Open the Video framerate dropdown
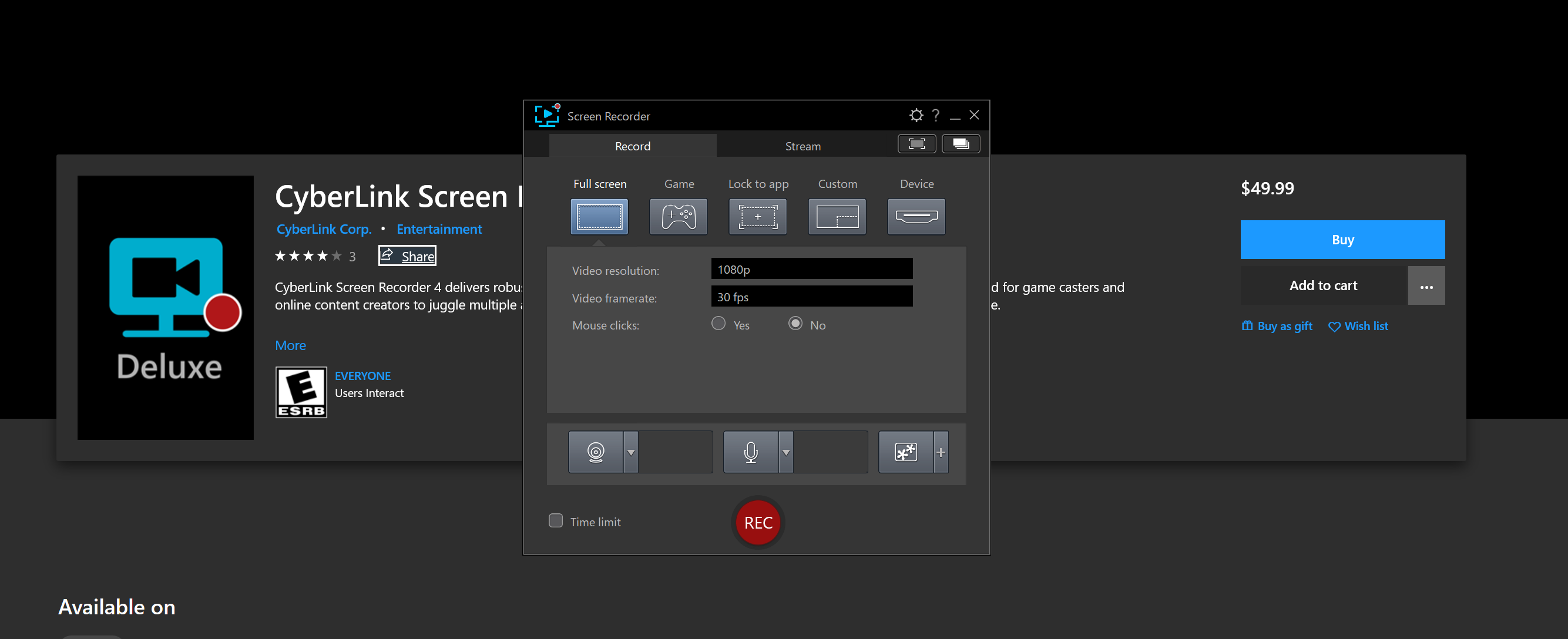 tap(812, 297)
